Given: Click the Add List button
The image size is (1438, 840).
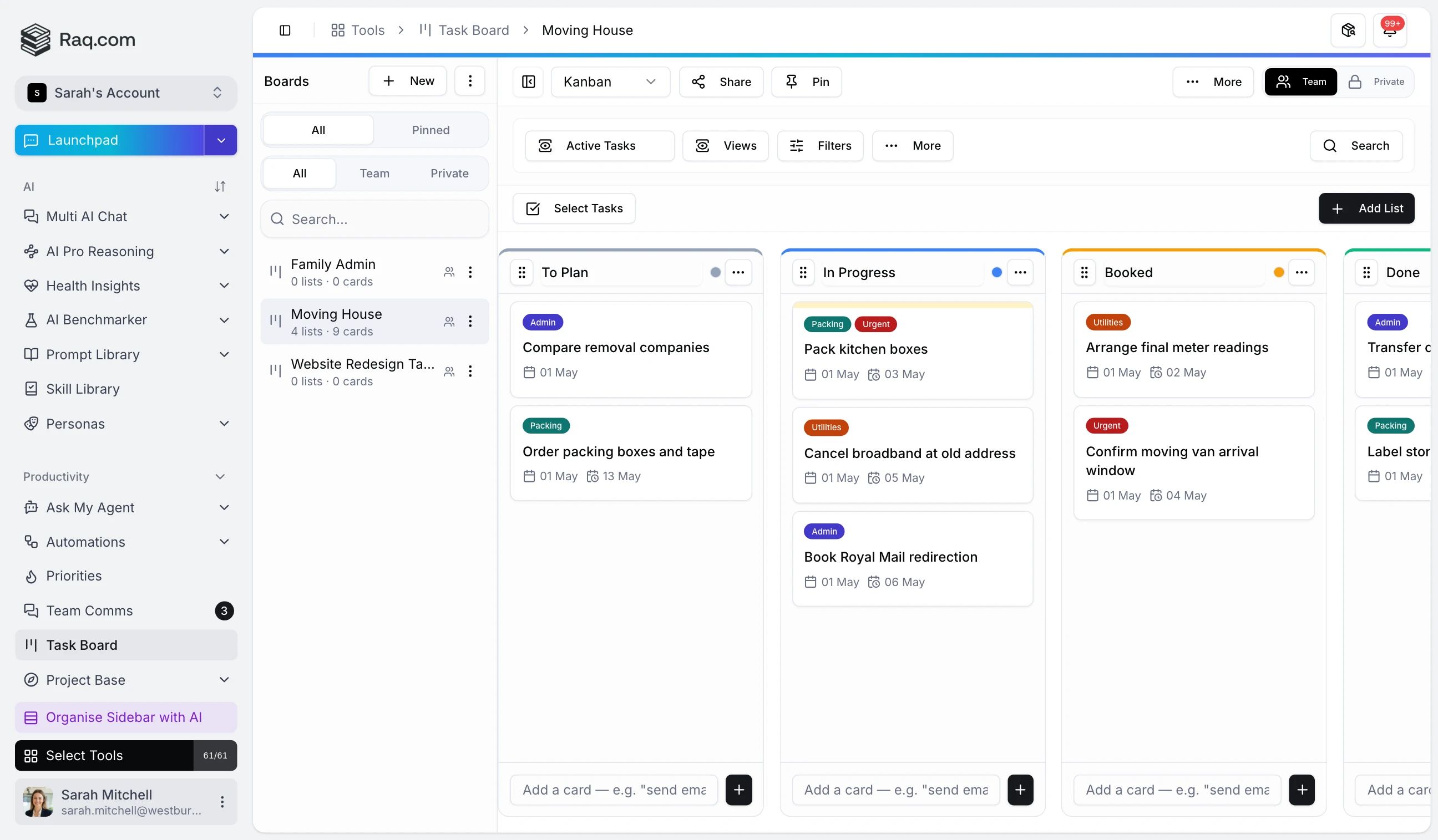Looking at the screenshot, I should [x=1366, y=208].
